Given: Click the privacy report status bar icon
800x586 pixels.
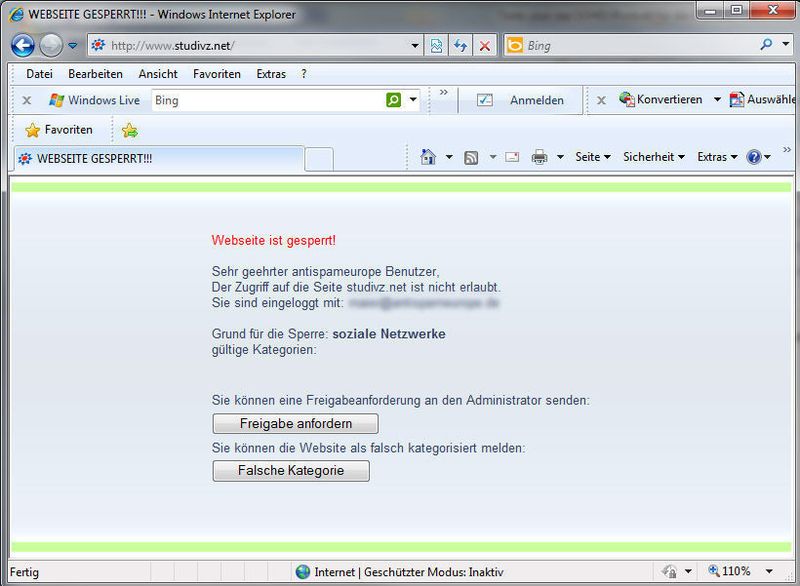Looking at the screenshot, I should [669, 571].
